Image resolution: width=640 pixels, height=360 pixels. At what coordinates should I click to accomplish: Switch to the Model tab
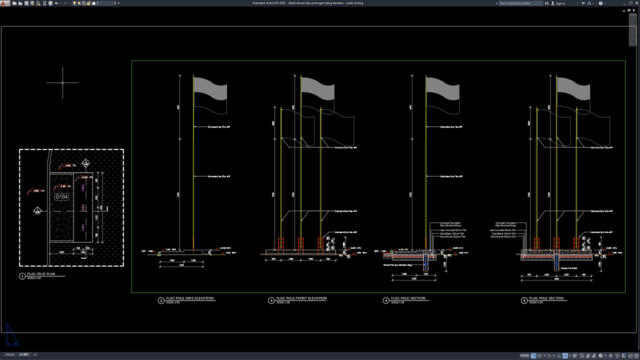point(10,354)
